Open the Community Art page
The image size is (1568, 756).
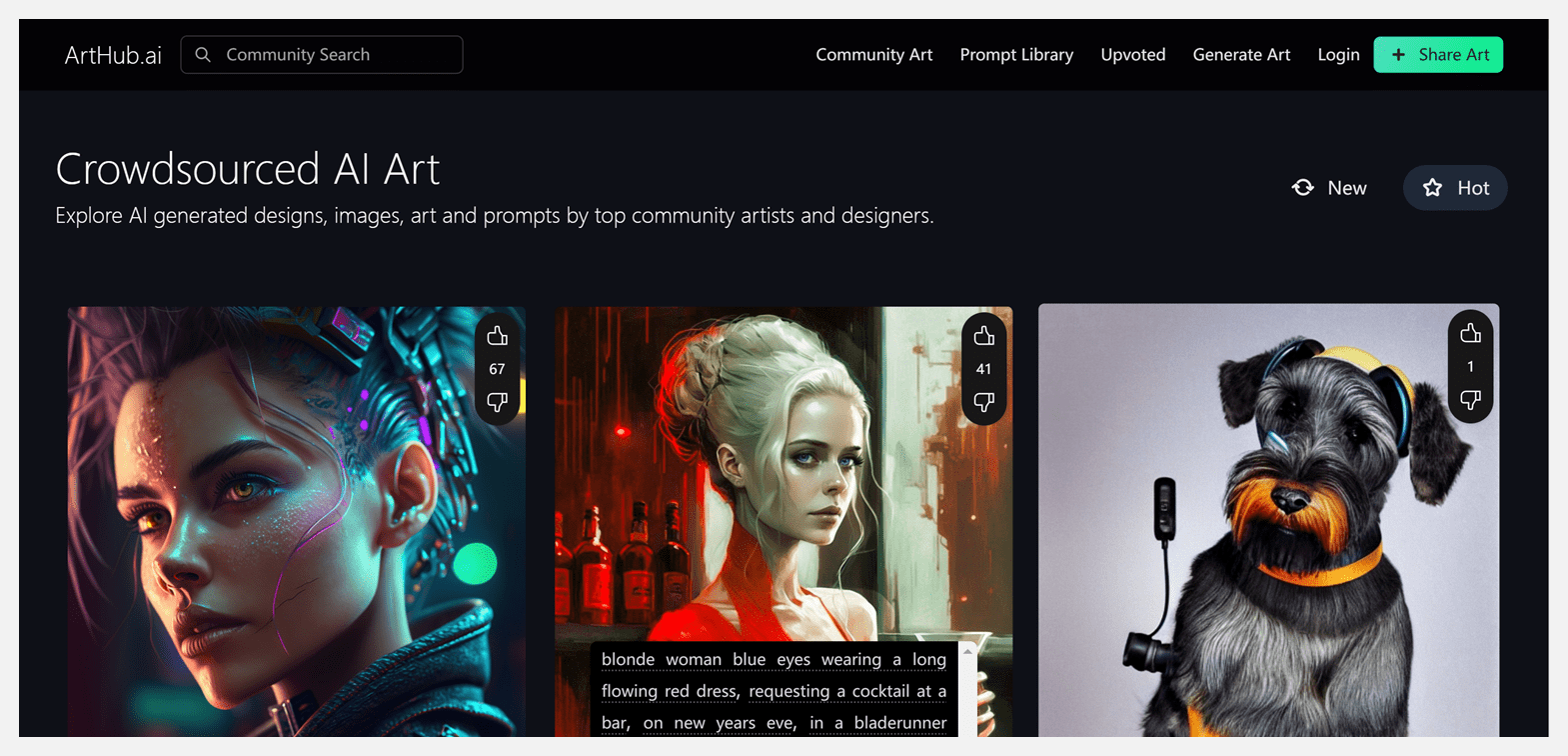(x=873, y=55)
